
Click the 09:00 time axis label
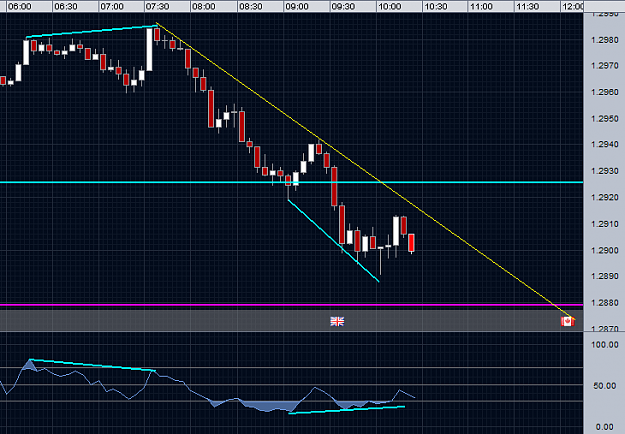(x=297, y=7)
